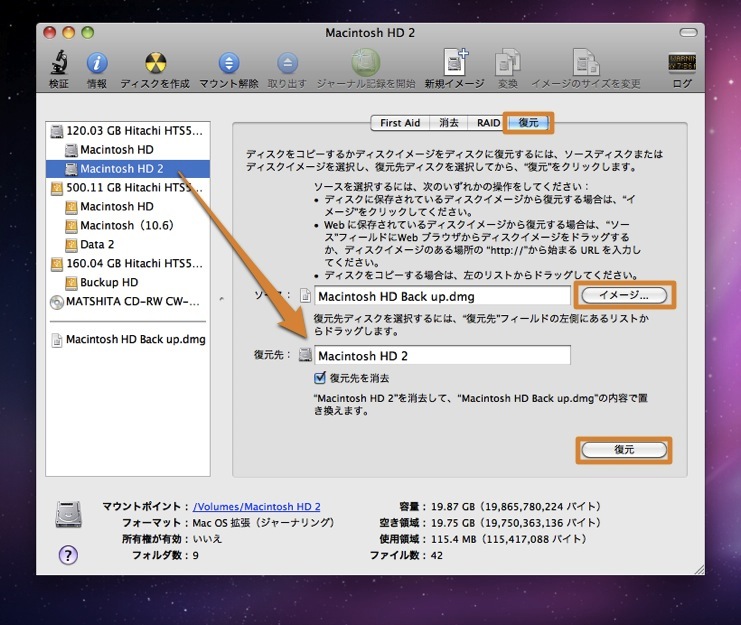Click the source field with Macintosh HD Back up.dmg

(x=442, y=296)
